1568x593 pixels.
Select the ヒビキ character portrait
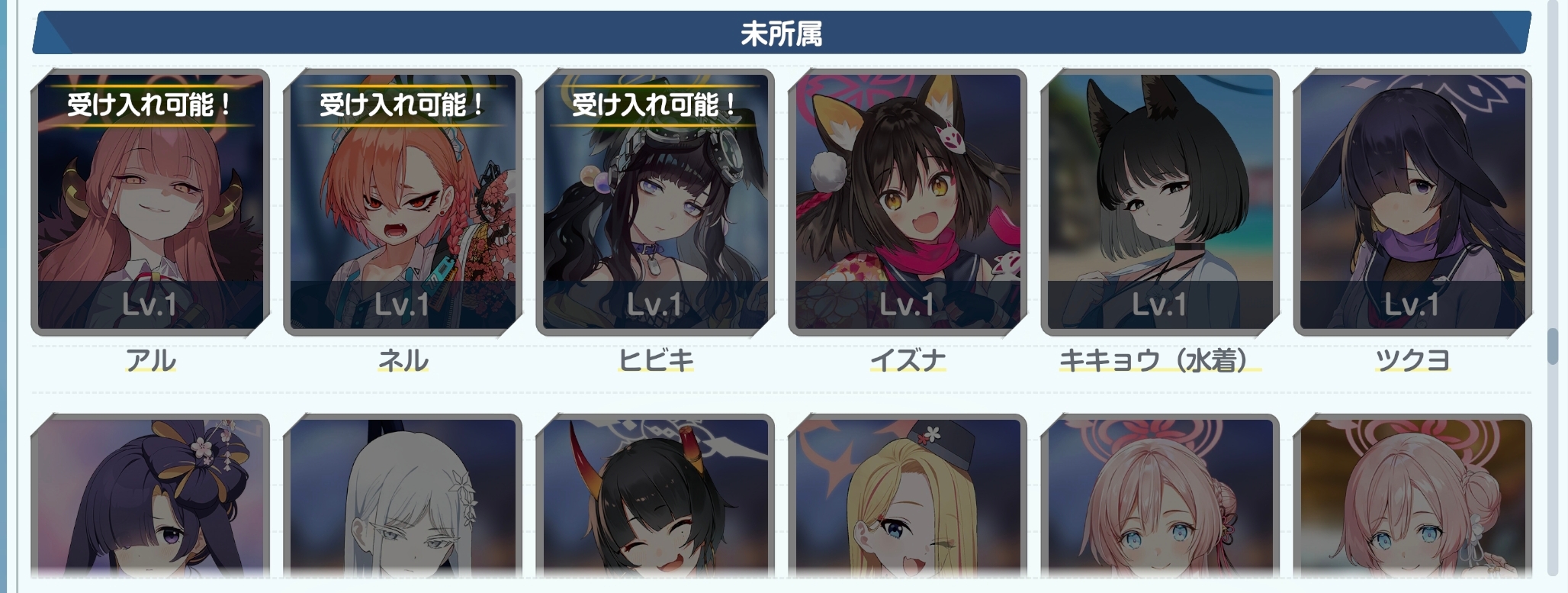click(655, 202)
